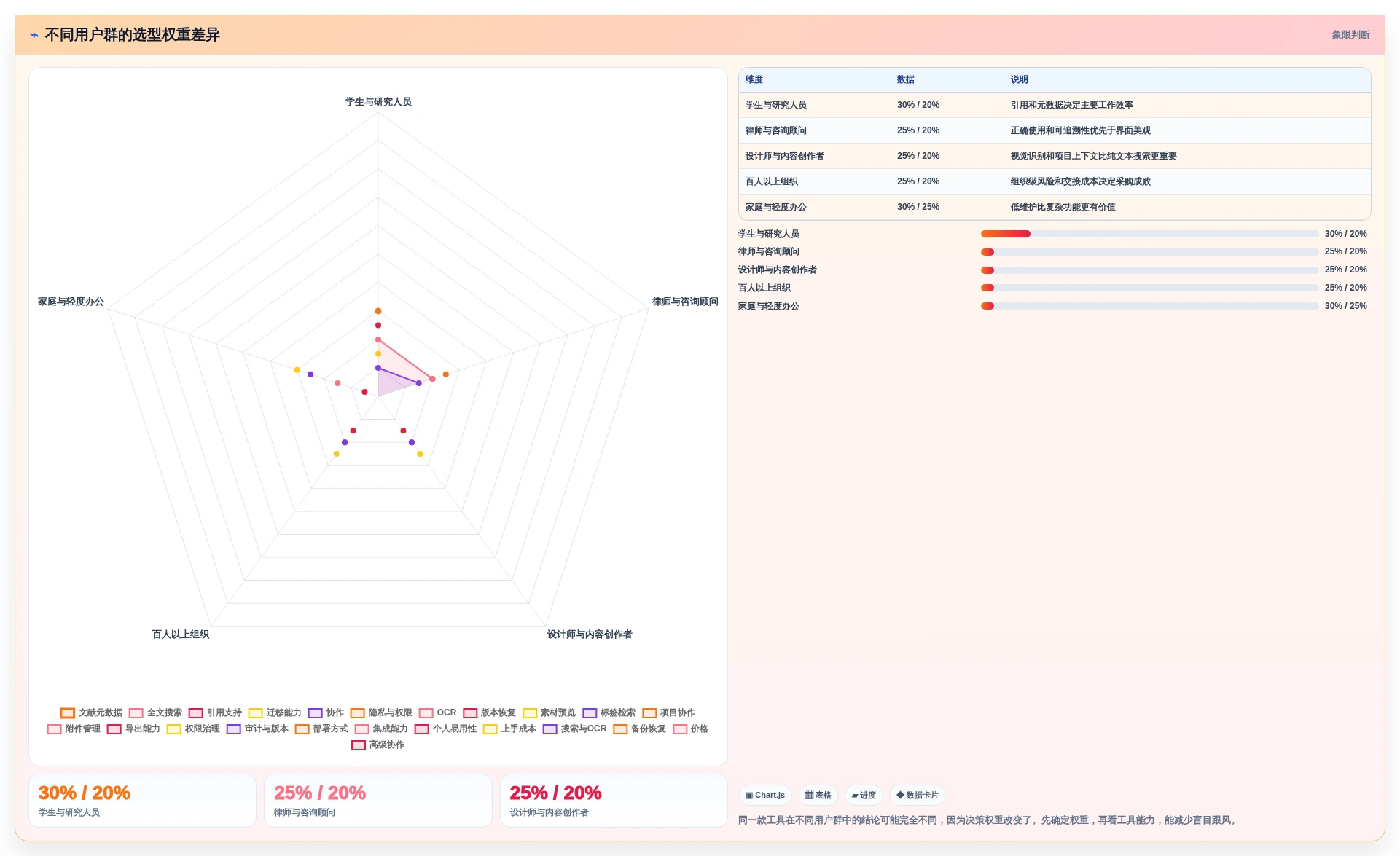Hide the 部署方式 legend series
This screenshot has width=1400, height=856.
point(321,729)
